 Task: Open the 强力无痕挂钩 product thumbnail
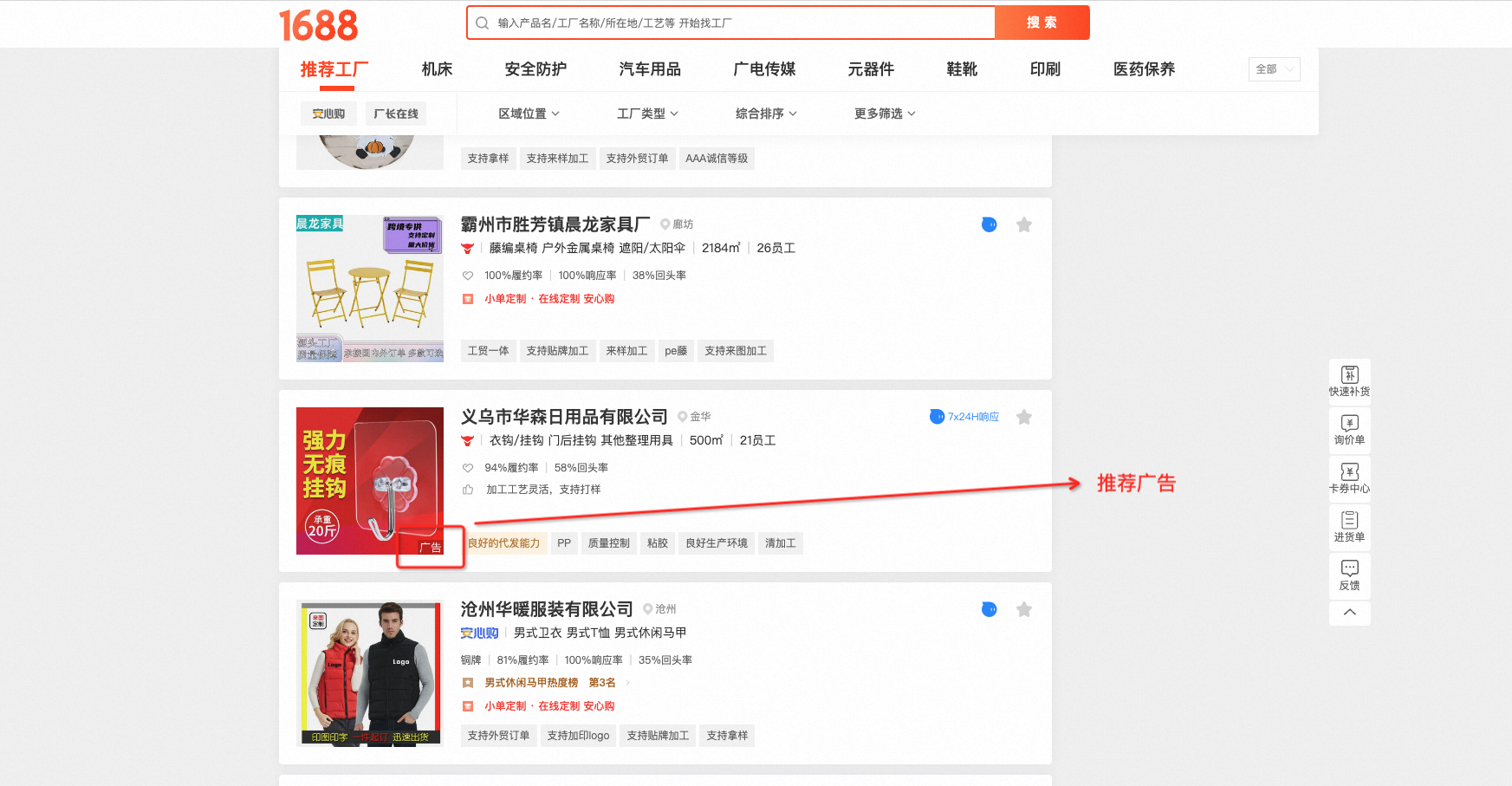pos(370,481)
